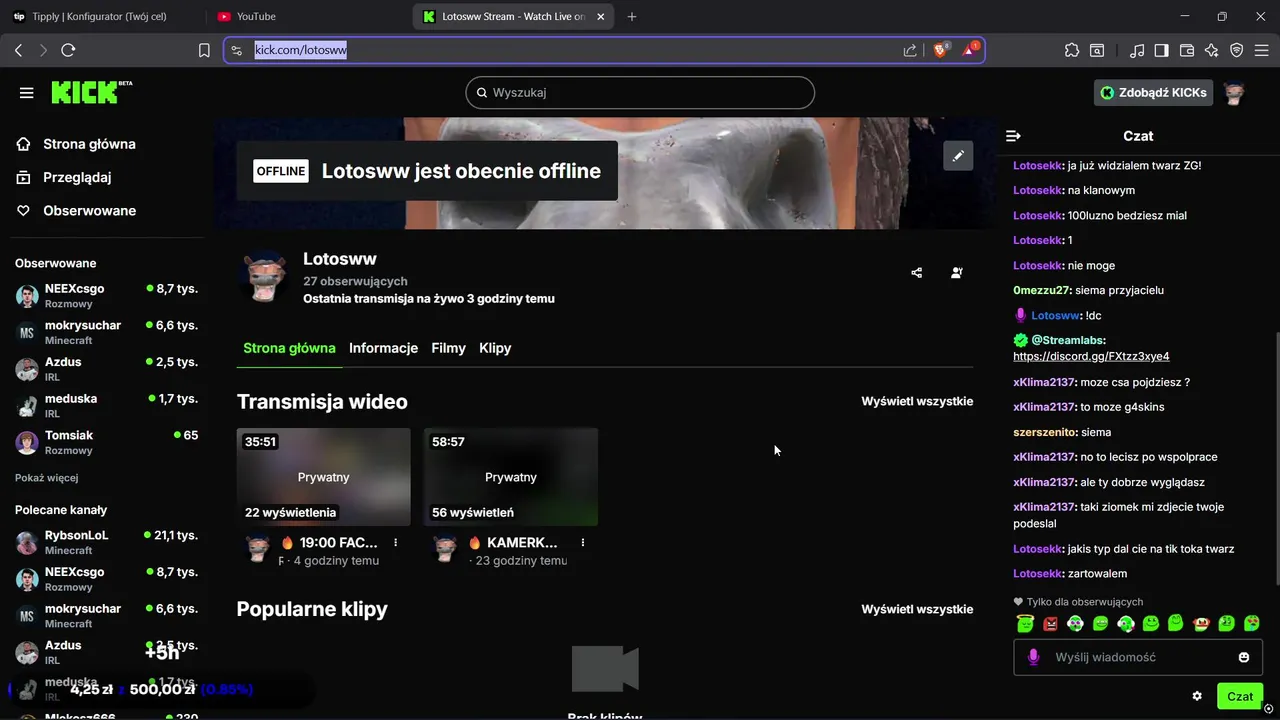
Task: Insert the red clown-haired emote
Action: pyautogui.click(x=1201, y=623)
